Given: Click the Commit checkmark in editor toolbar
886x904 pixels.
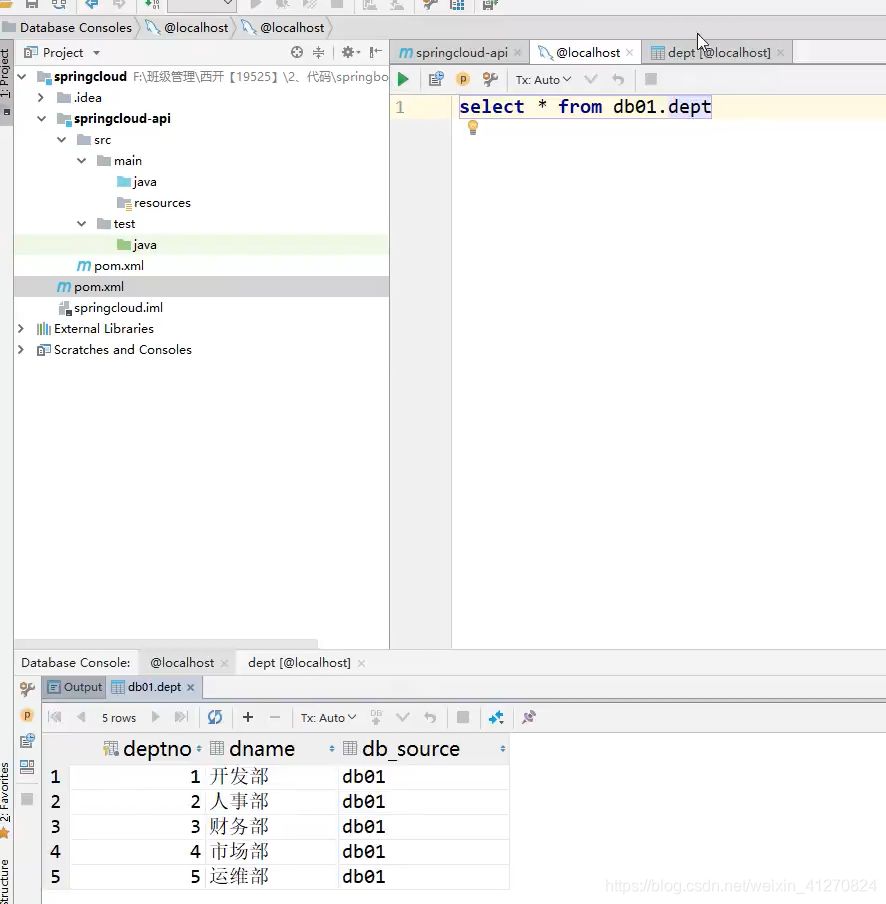Looking at the screenshot, I should click(x=590, y=79).
